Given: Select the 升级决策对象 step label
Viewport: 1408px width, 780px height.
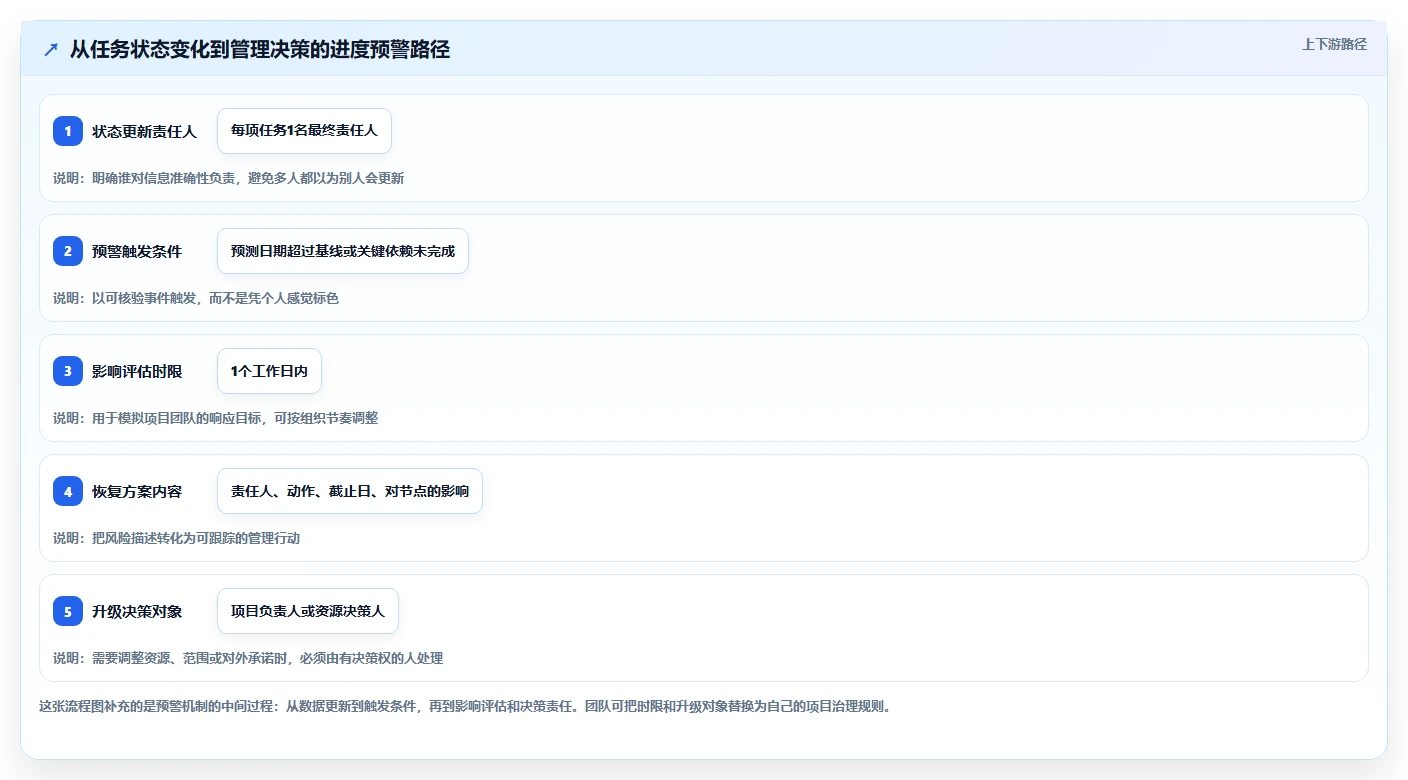Looking at the screenshot, I should click(x=137, y=611).
